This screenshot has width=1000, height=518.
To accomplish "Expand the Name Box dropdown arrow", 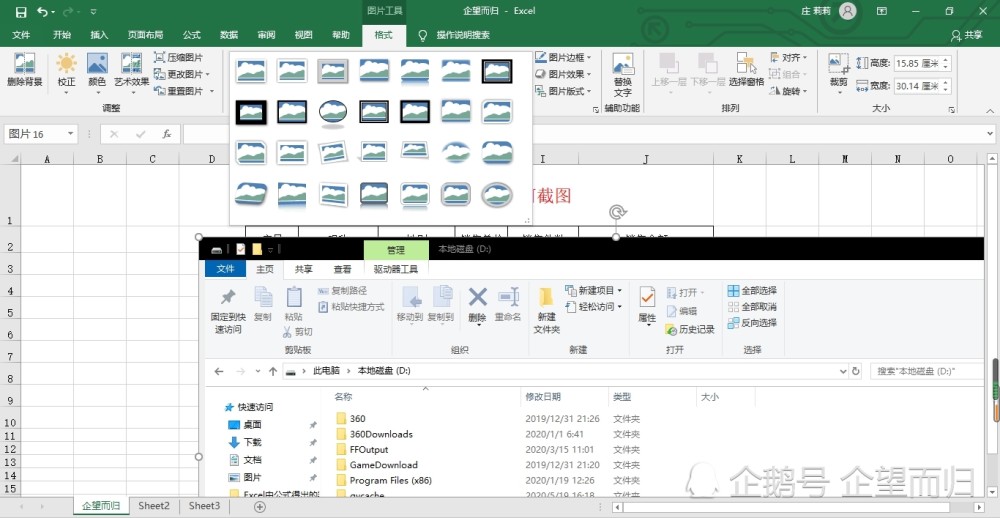I will tap(70, 134).
